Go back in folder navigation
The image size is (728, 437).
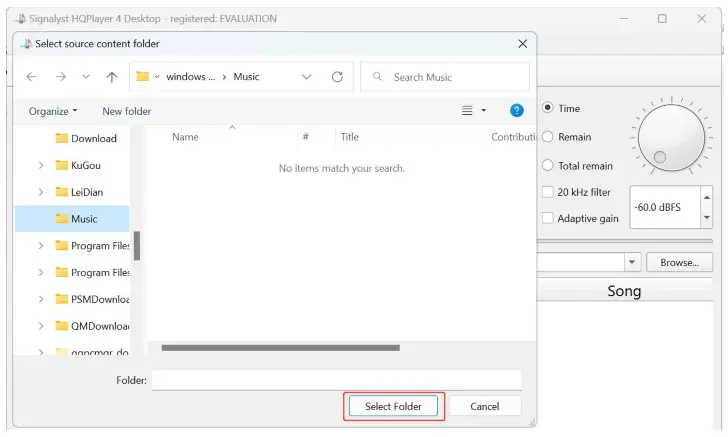coord(31,77)
